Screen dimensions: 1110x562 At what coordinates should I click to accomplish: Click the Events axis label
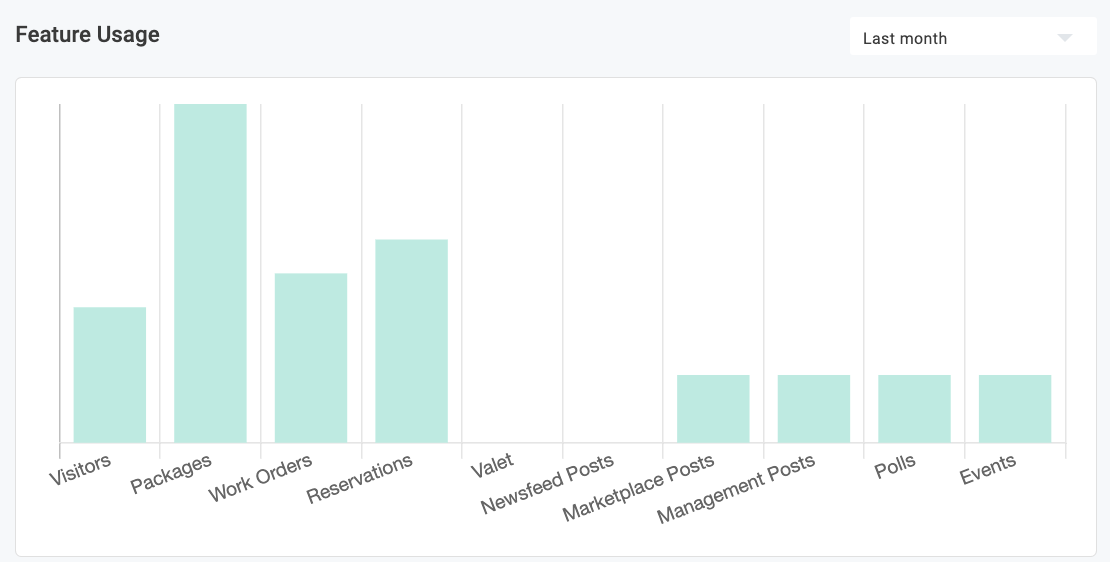[987, 469]
